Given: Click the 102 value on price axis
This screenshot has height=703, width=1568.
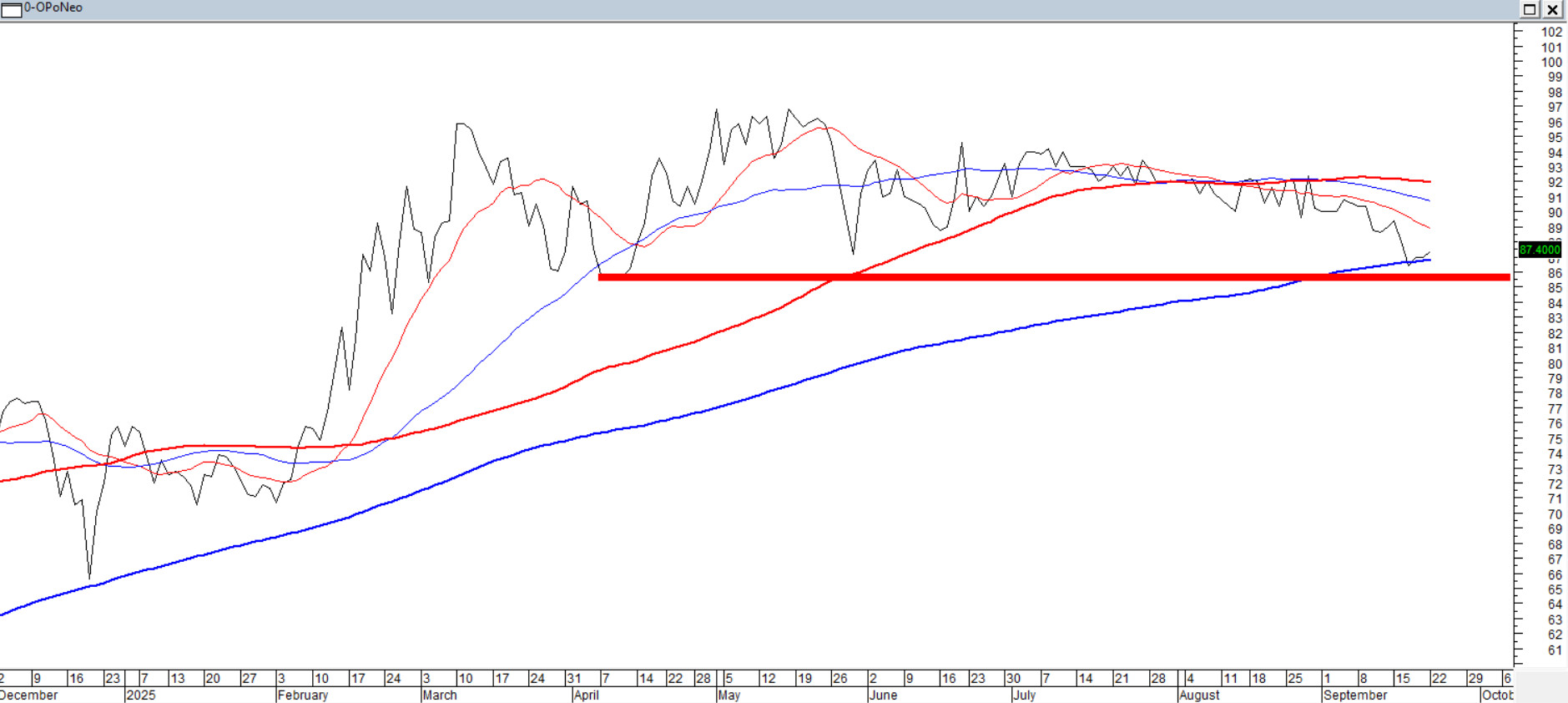Looking at the screenshot, I should click(1551, 33).
